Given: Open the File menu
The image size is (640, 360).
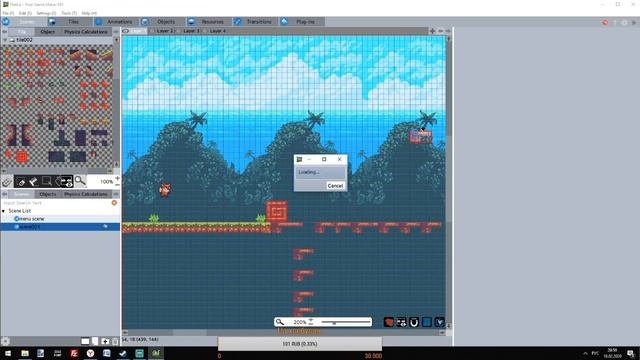Looking at the screenshot, I should [x=8, y=13].
